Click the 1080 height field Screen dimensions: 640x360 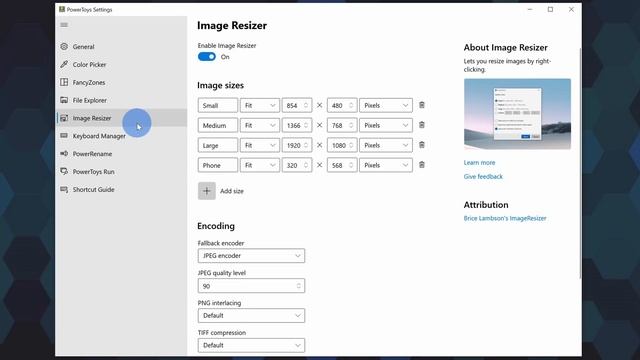point(342,145)
